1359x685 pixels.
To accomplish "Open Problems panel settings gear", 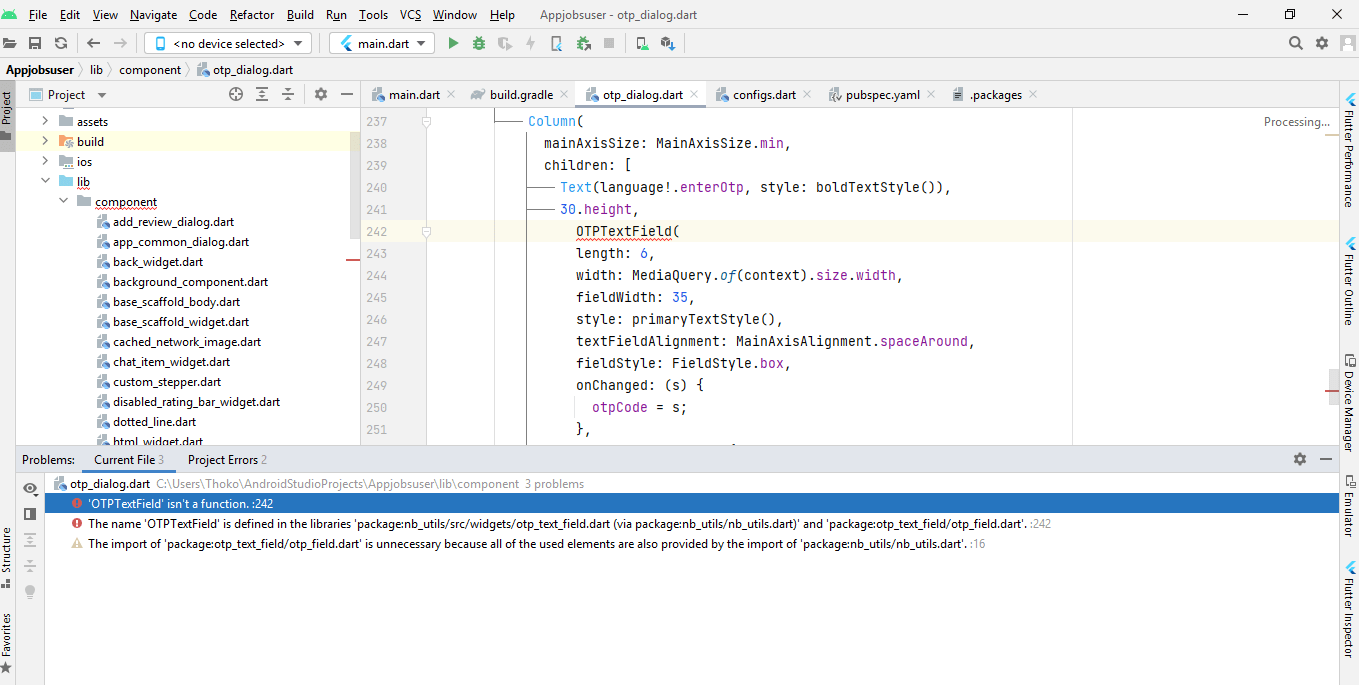I will (1300, 459).
